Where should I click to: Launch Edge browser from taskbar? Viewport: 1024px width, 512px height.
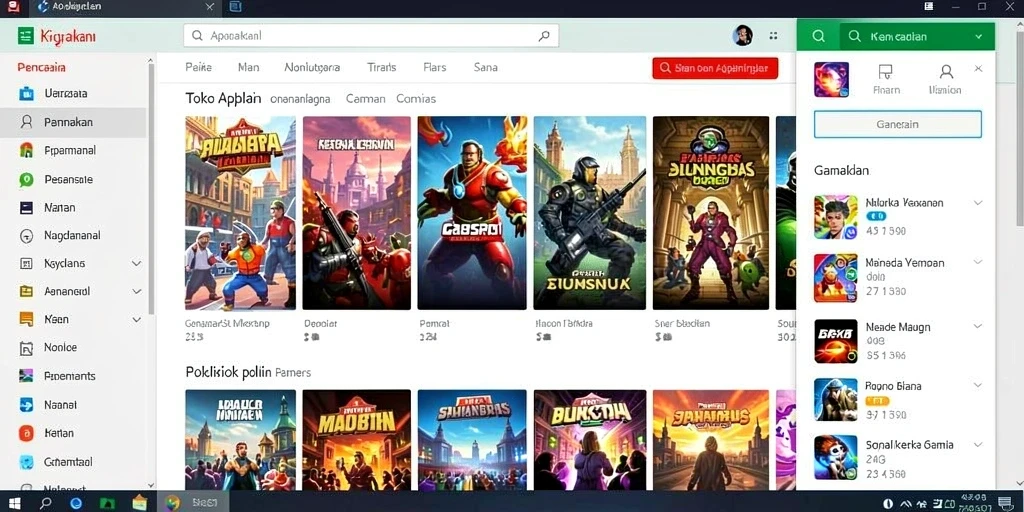click(x=76, y=503)
